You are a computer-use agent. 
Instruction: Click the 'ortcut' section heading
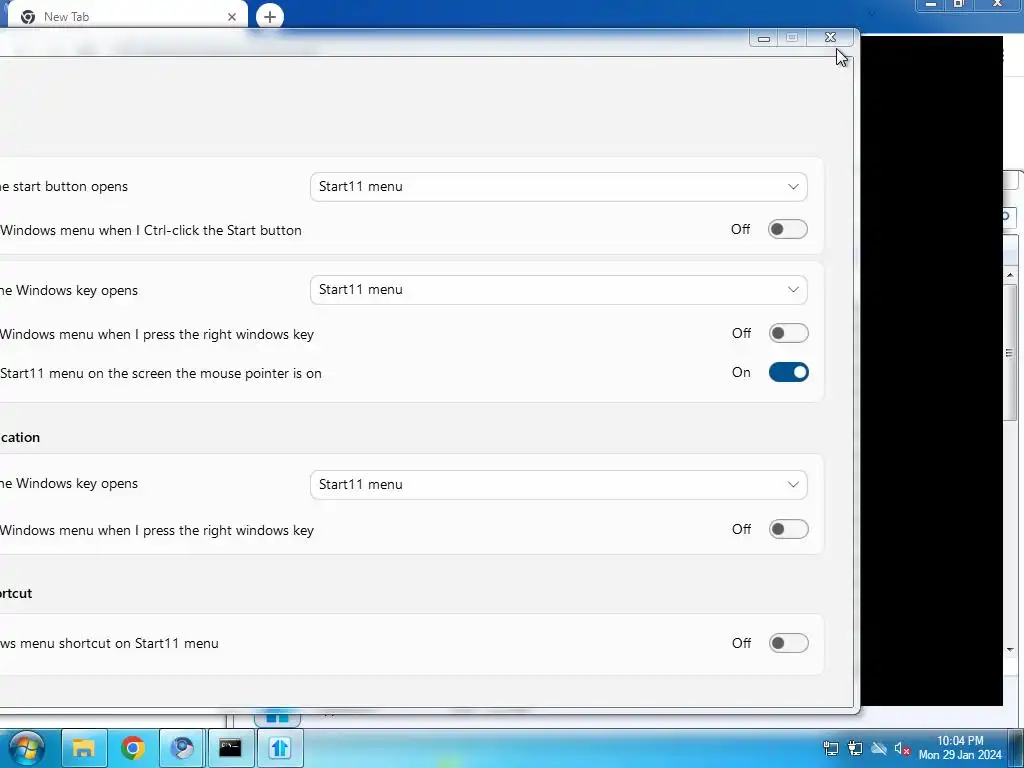pyautogui.click(x=16, y=594)
